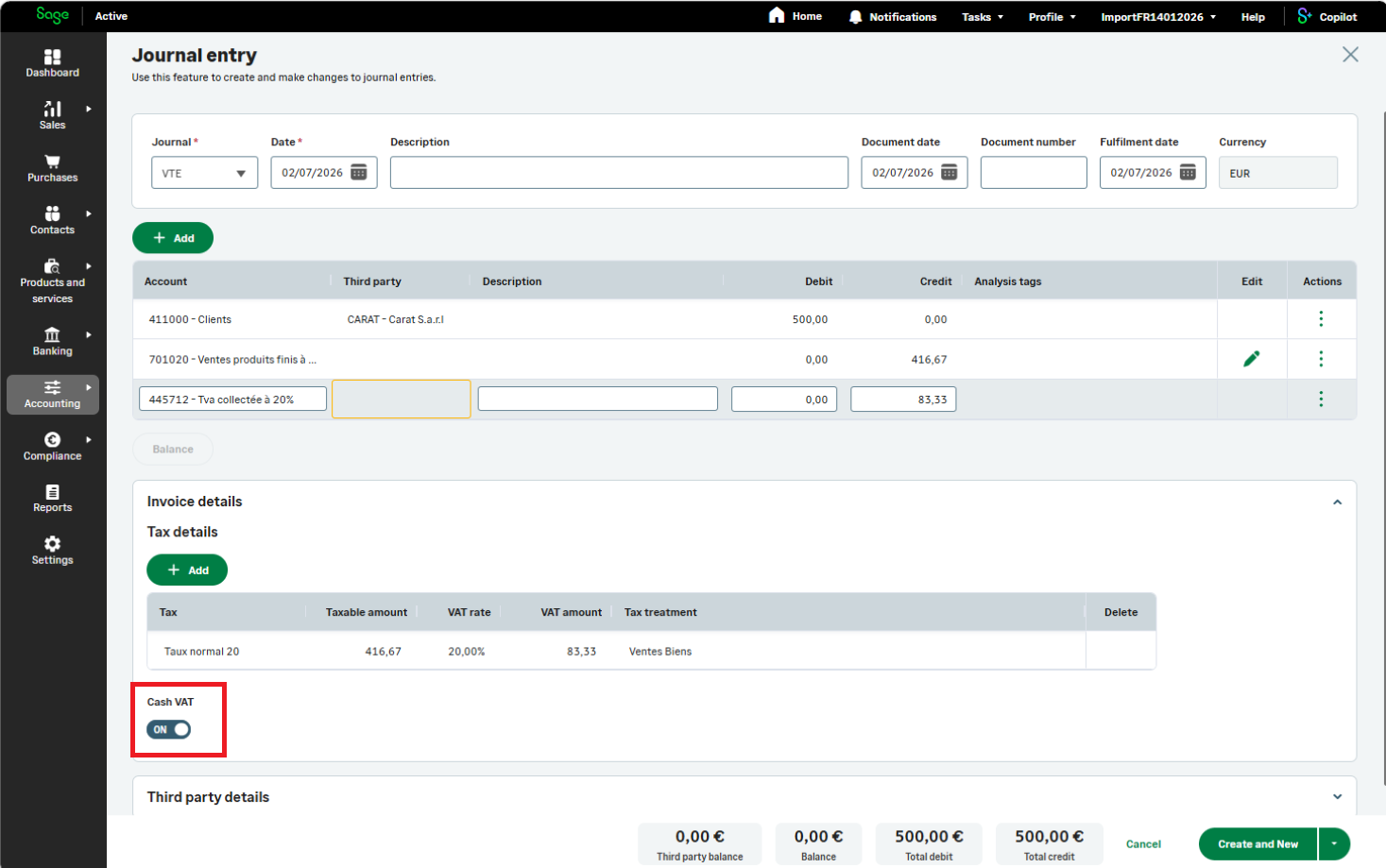Screen dimensions: 1386x868
Task: Open the calendar picker for Document date
Action: pyautogui.click(x=950, y=172)
